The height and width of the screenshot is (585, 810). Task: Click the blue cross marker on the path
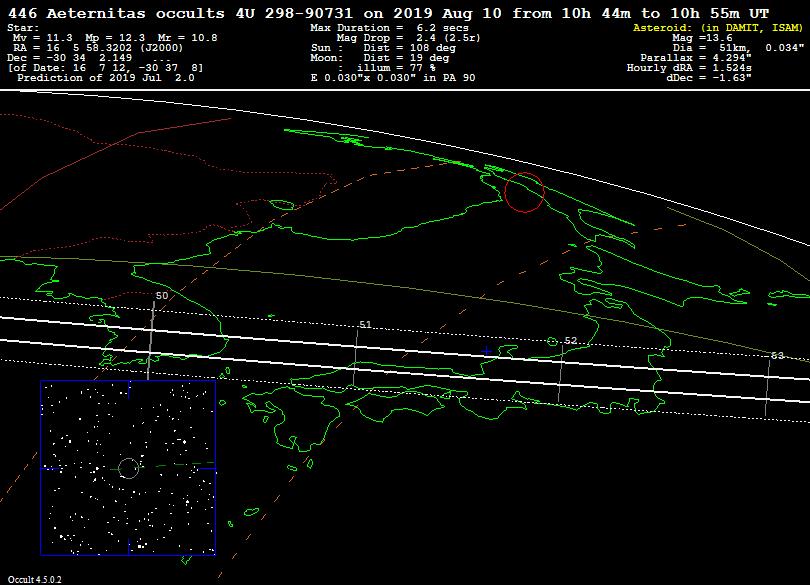tap(487, 351)
